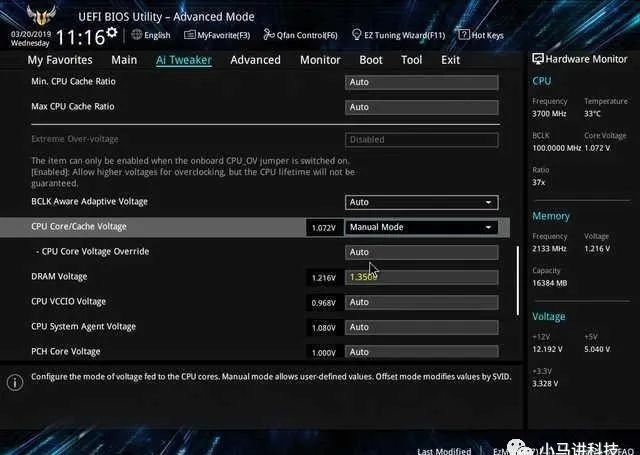
Task: Click the EZ Tuning Wizard lightbulb icon
Action: click(356, 35)
